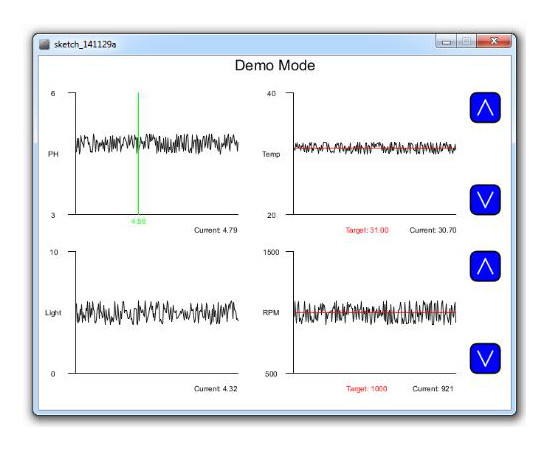This screenshot has height=450, width=550.
Task: Click the green 4.58 marker value
Action: (x=138, y=222)
